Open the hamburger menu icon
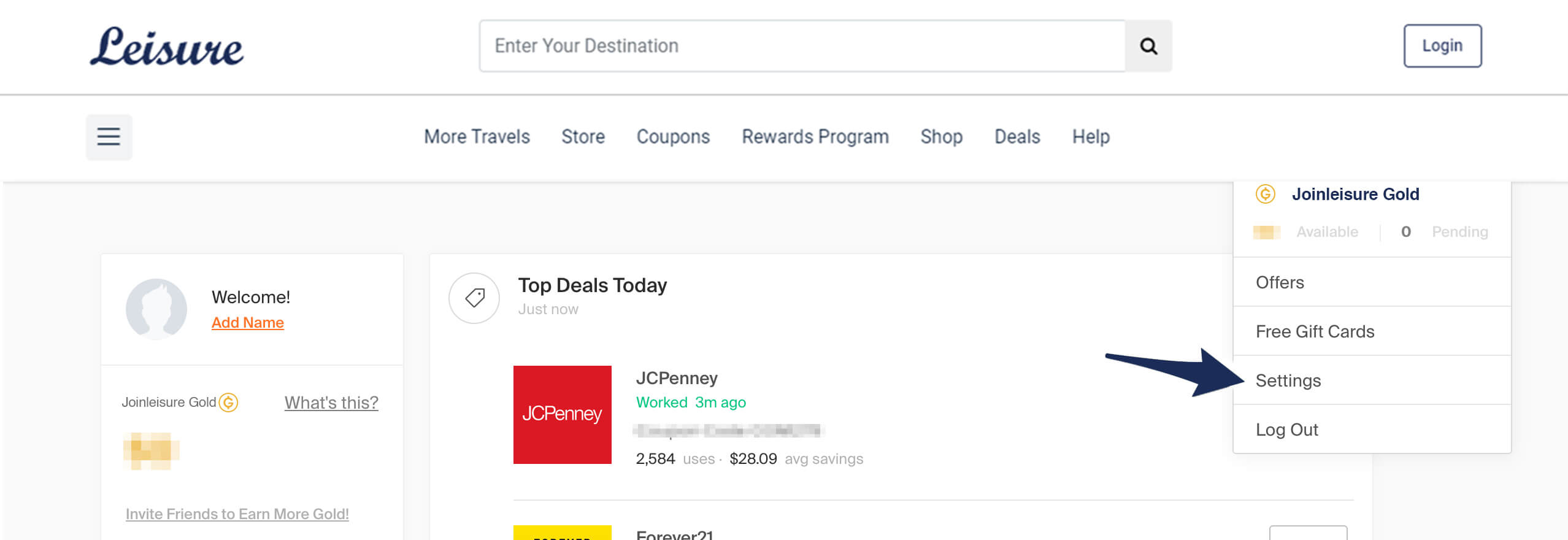1568x540 pixels. pyautogui.click(x=109, y=136)
